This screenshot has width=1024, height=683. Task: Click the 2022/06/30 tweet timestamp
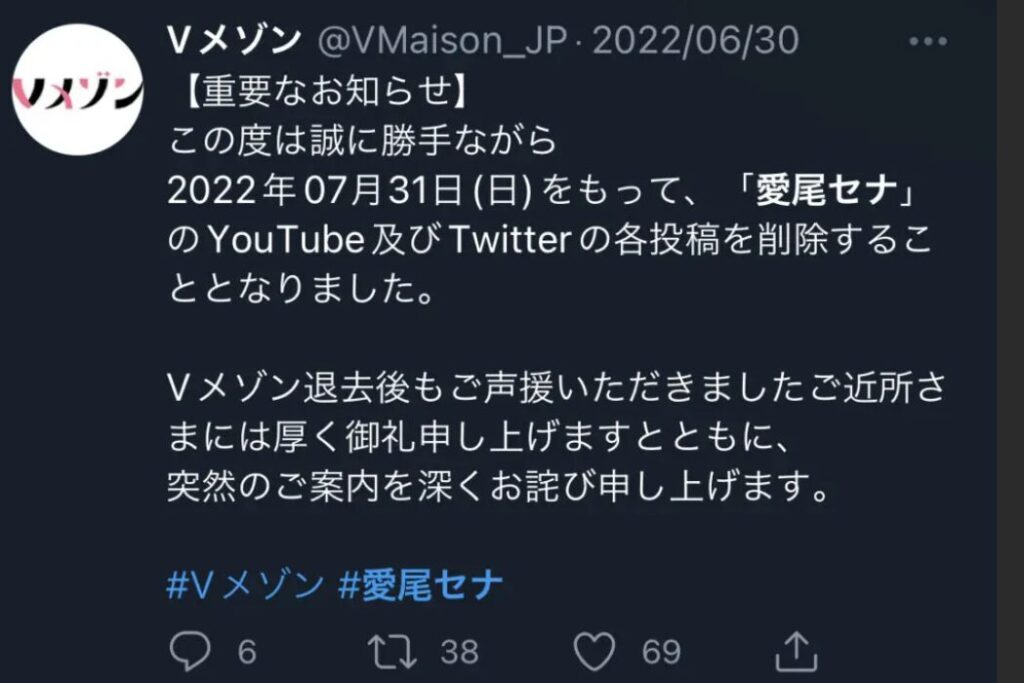click(696, 41)
